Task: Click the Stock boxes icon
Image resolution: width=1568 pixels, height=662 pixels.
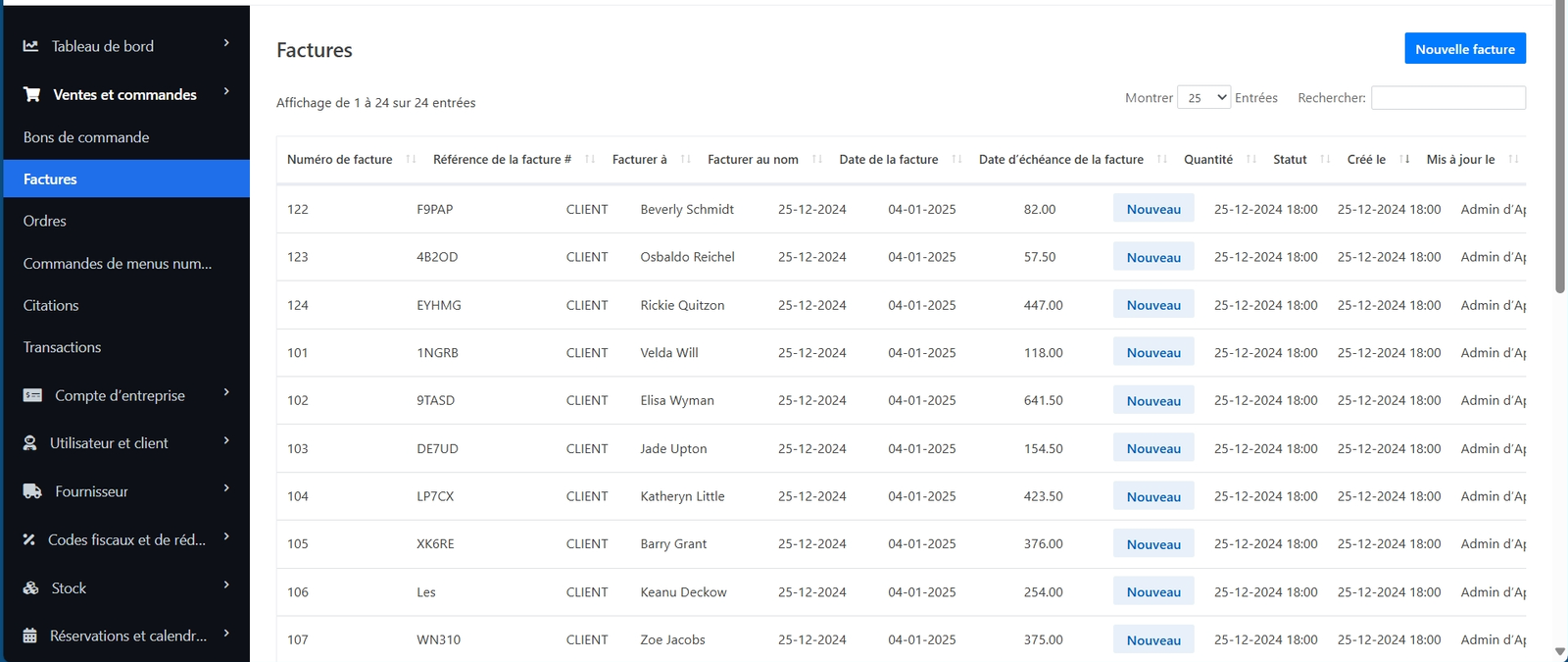Action: [31, 588]
